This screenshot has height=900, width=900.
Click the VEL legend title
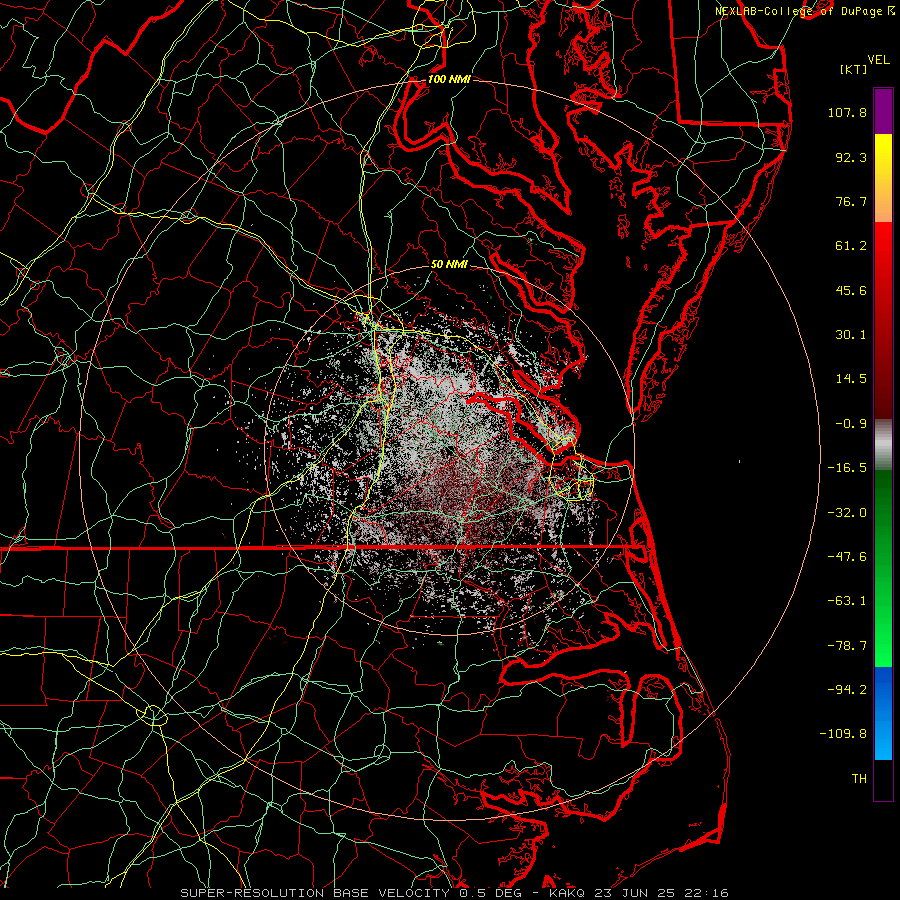(878, 60)
